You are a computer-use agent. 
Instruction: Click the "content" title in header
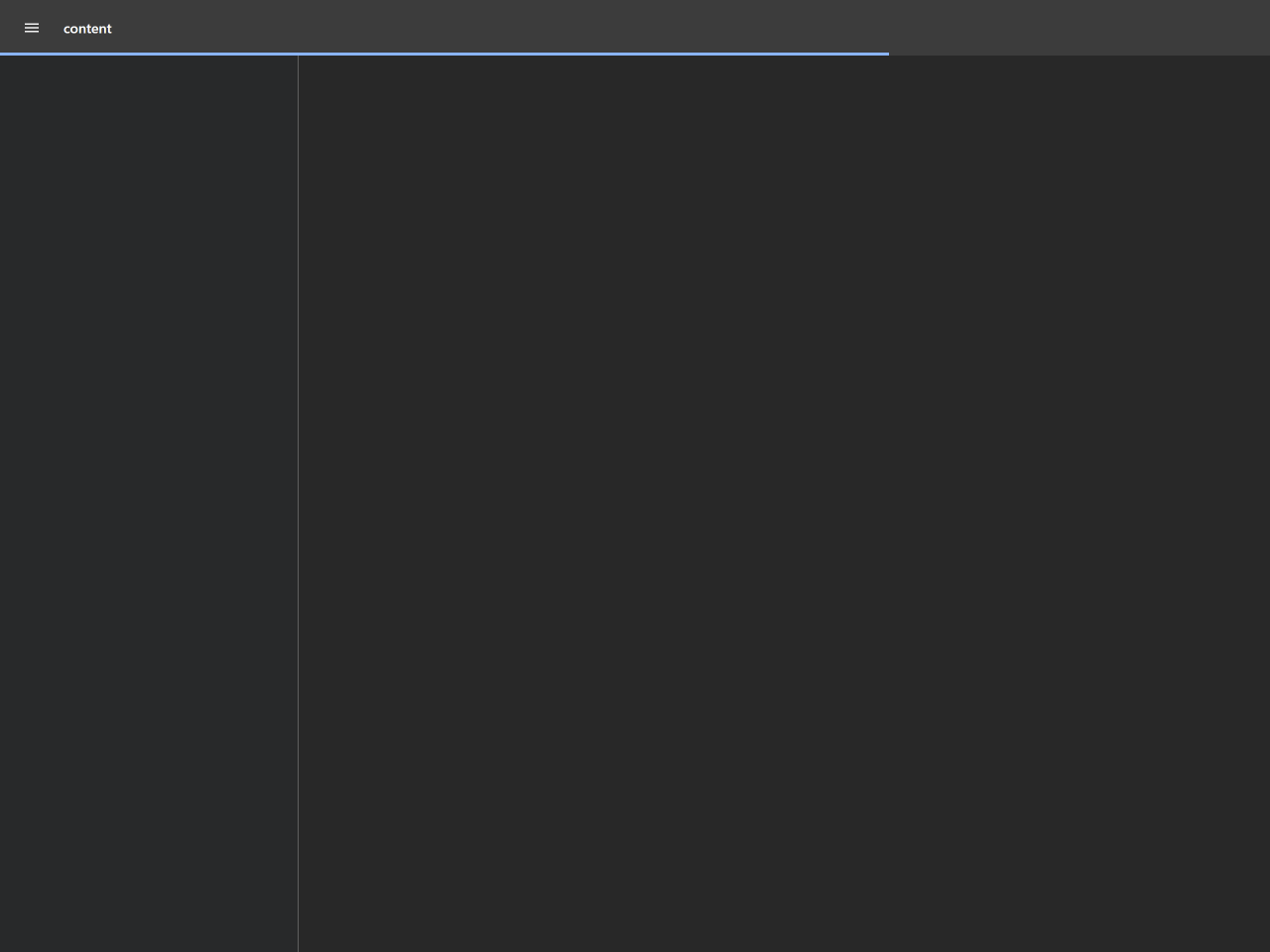[87, 29]
